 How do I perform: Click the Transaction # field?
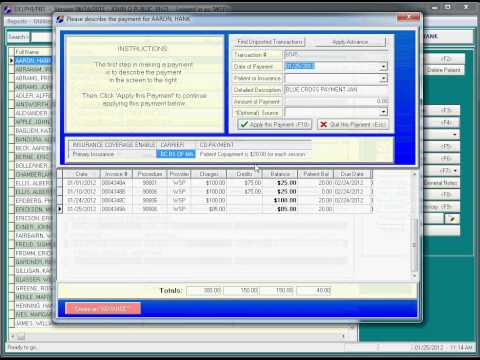336,54
